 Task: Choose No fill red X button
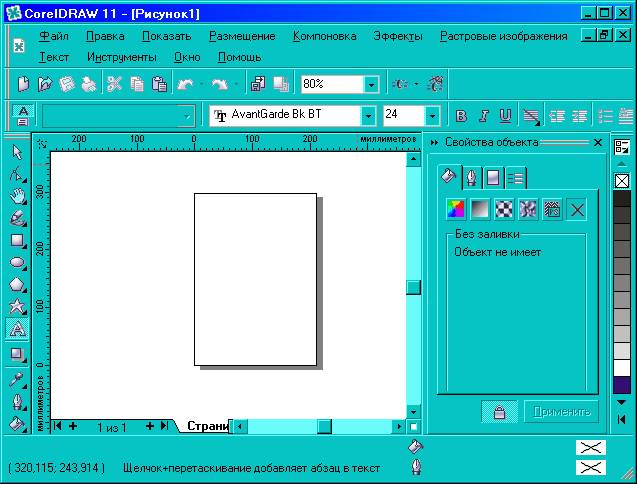577,210
